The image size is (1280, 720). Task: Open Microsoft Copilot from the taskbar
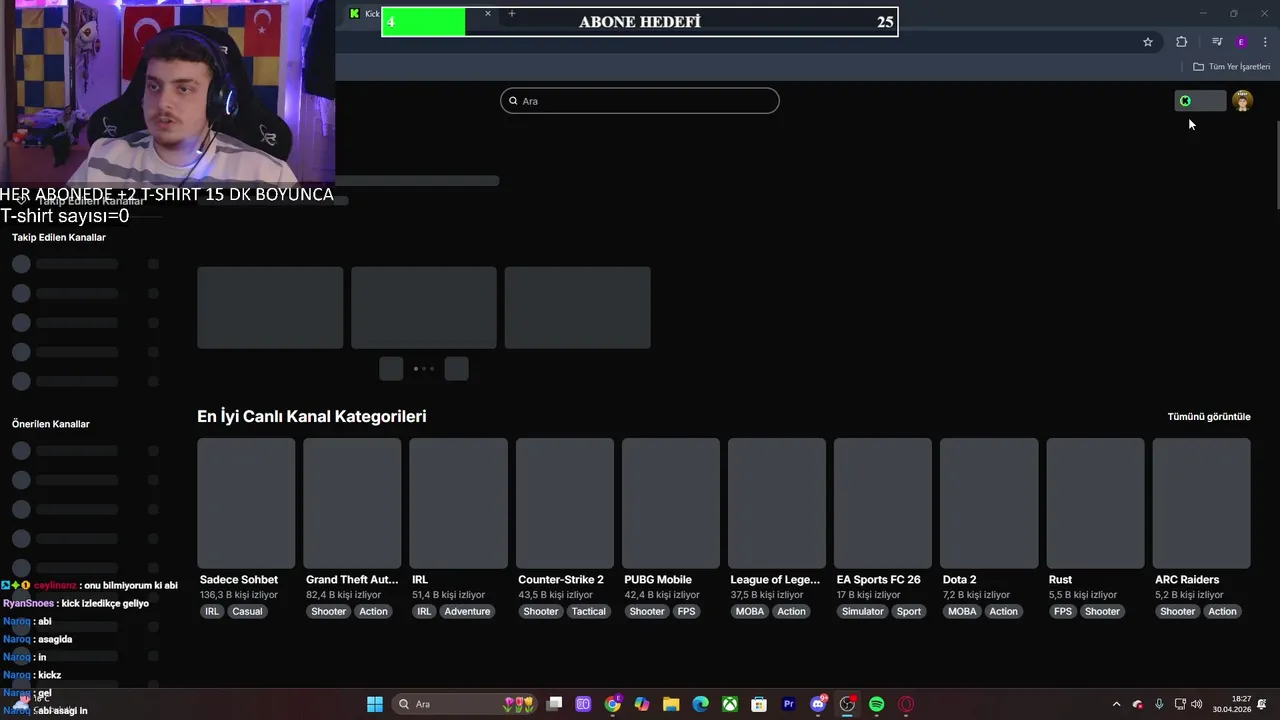pyautogui.click(x=642, y=705)
